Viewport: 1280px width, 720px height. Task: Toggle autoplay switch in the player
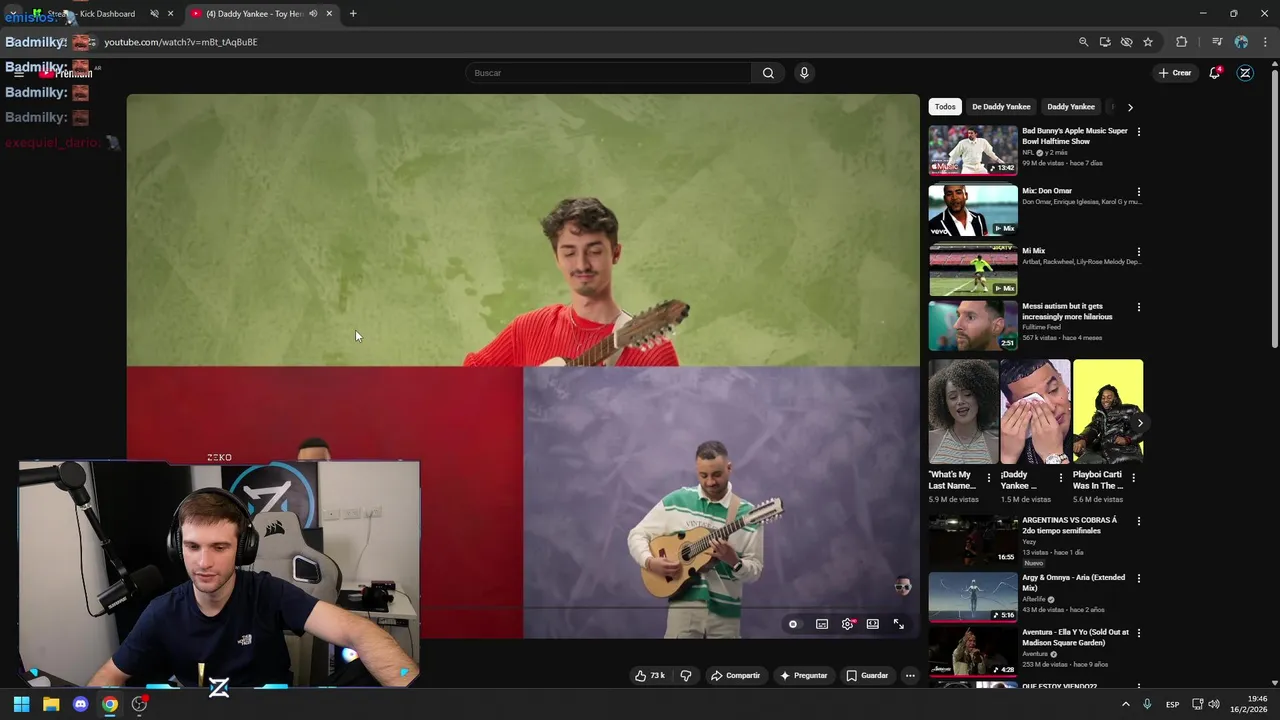point(793,624)
